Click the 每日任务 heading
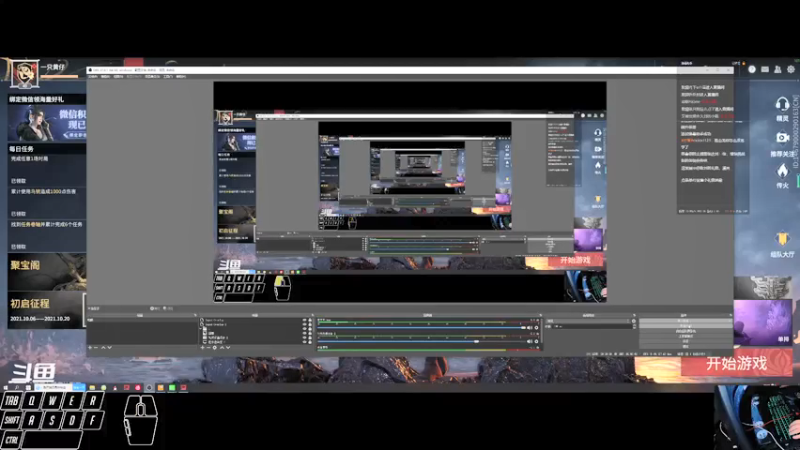Screen dimensions: 800x450 point(21,149)
